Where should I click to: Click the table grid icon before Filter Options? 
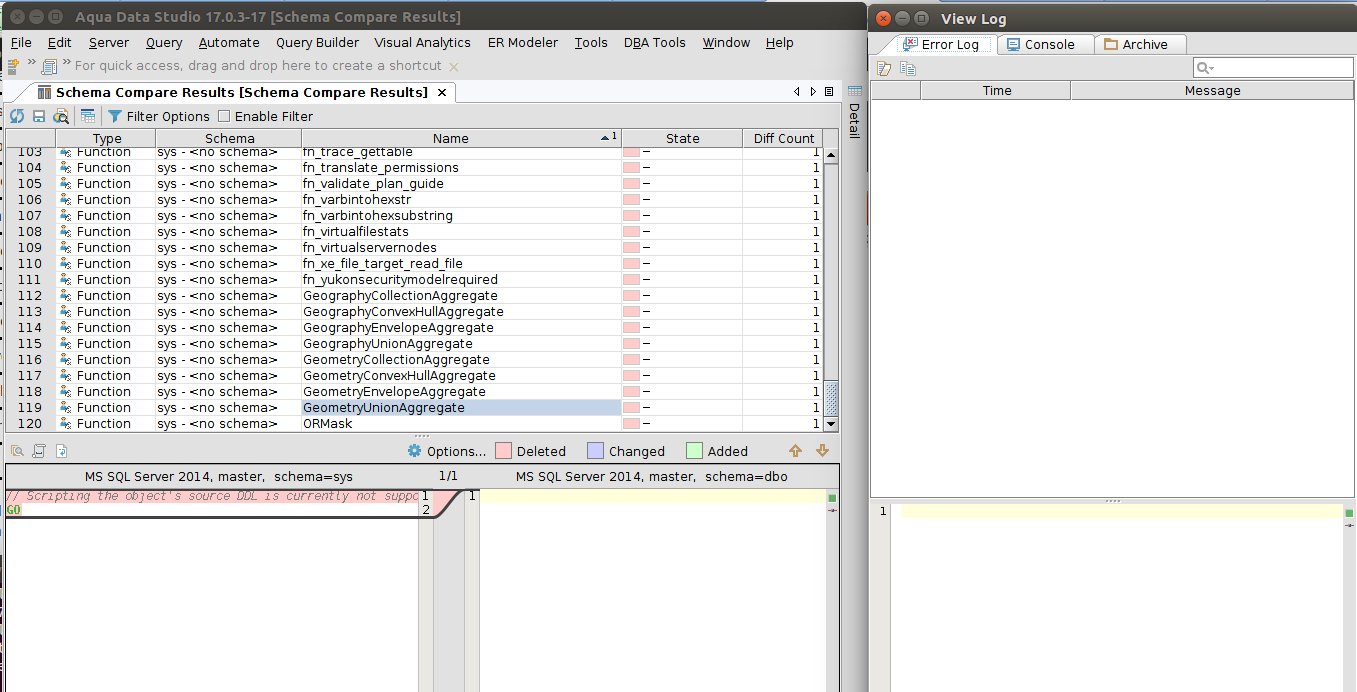88,116
